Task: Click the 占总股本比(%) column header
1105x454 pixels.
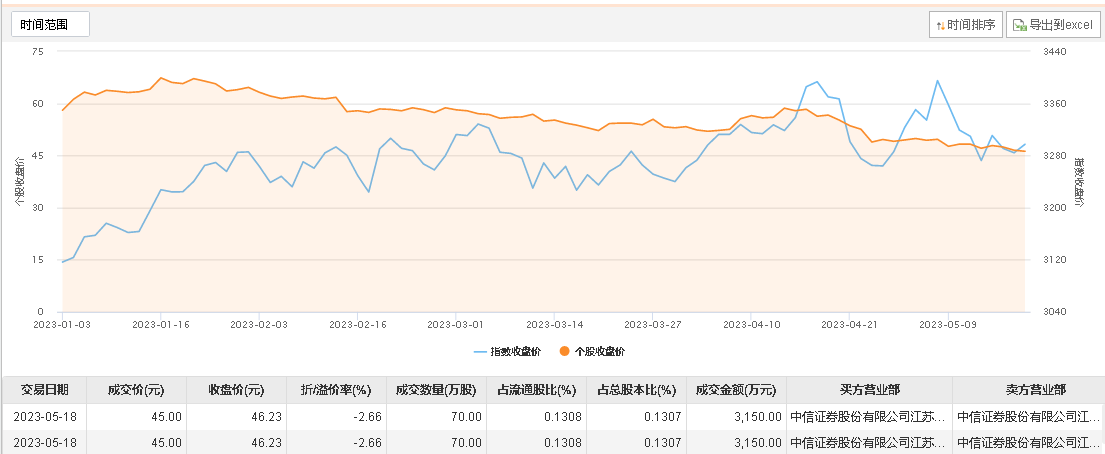Action: click(636, 390)
